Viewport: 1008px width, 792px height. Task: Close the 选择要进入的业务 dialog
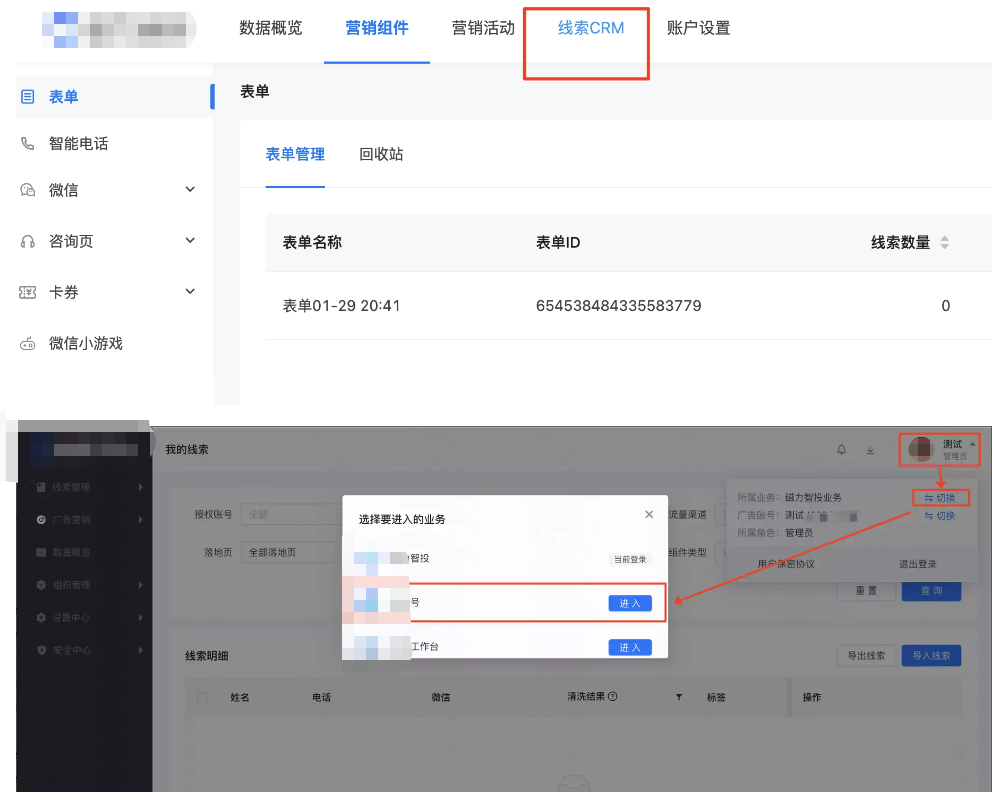pyautogui.click(x=649, y=514)
